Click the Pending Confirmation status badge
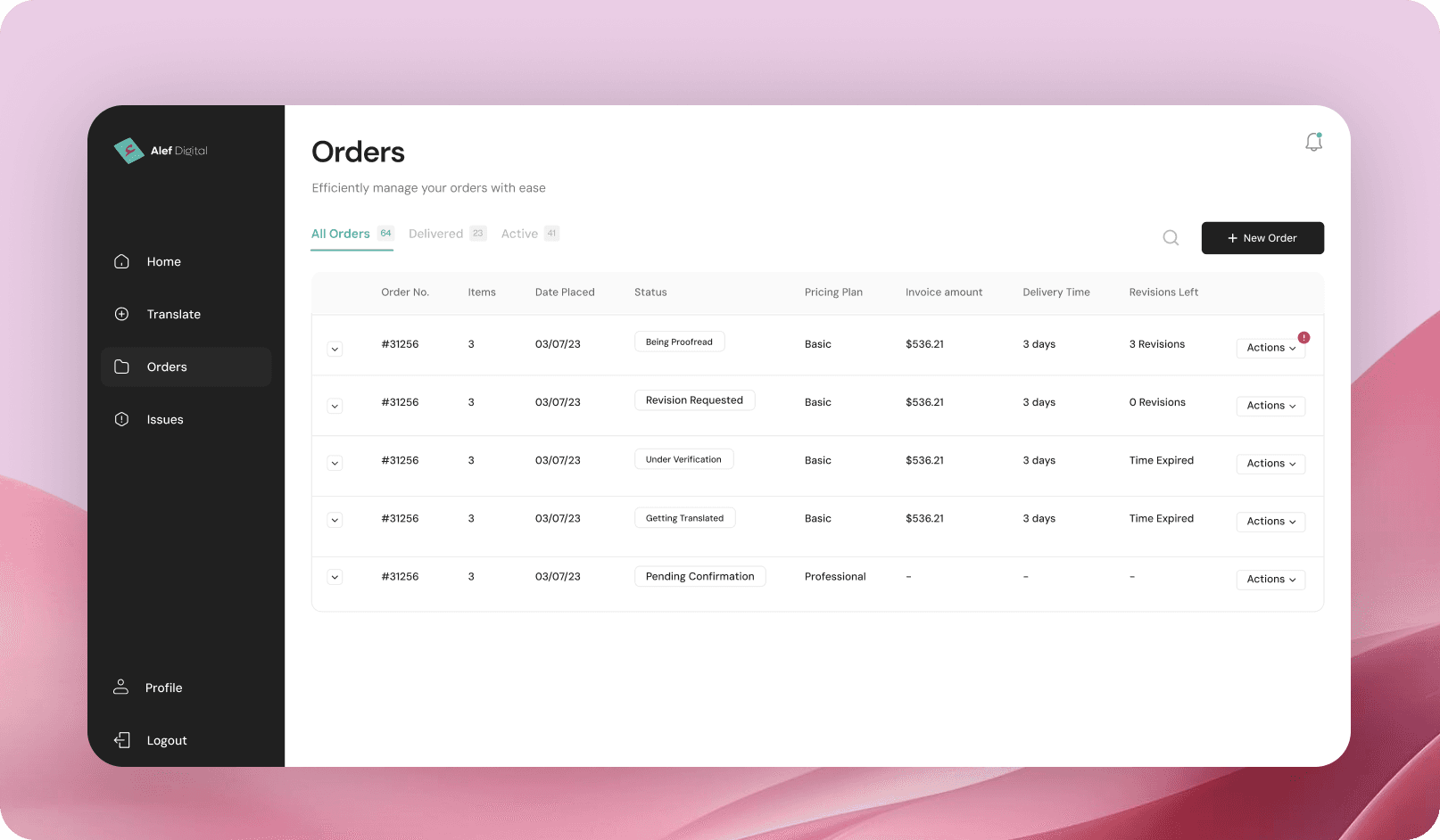1440x840 pixels. (x=699, y=576)
